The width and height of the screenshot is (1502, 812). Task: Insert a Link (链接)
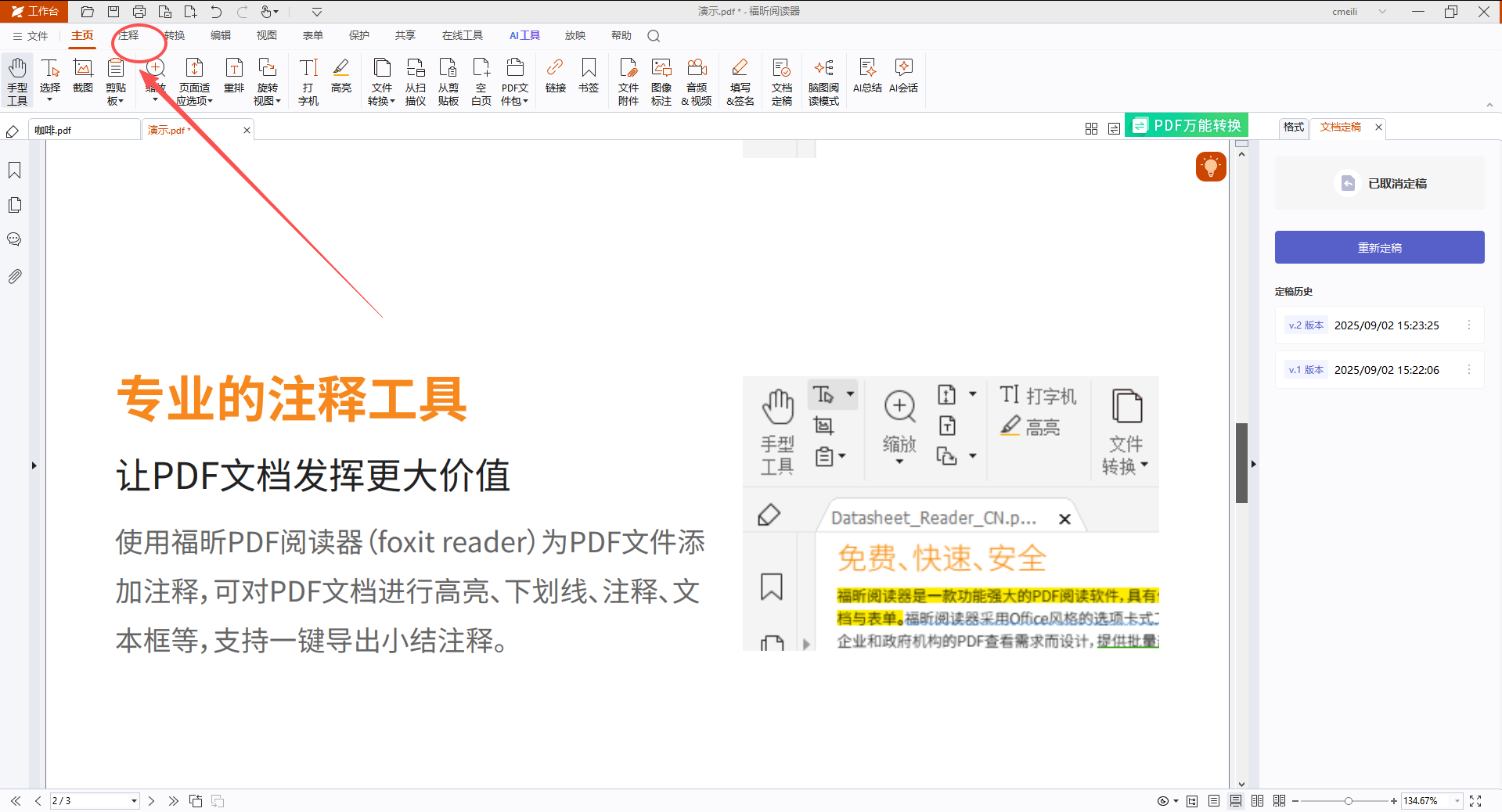pyautogui.click(x=556, y=75)
